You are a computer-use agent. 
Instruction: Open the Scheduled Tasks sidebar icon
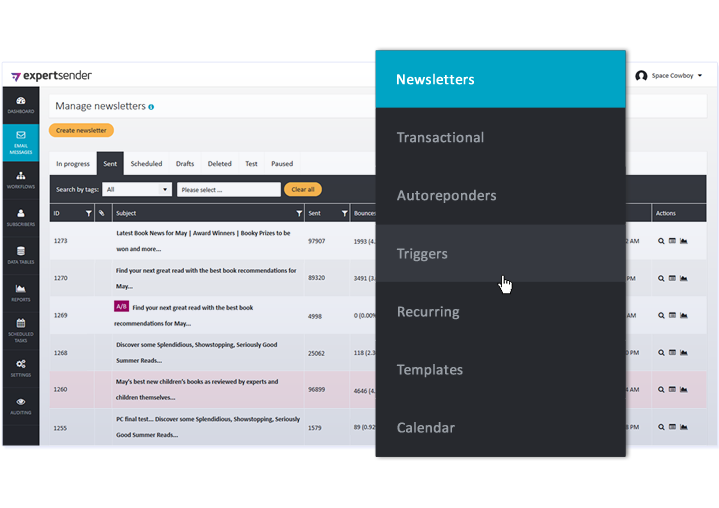tap(21, 330)
